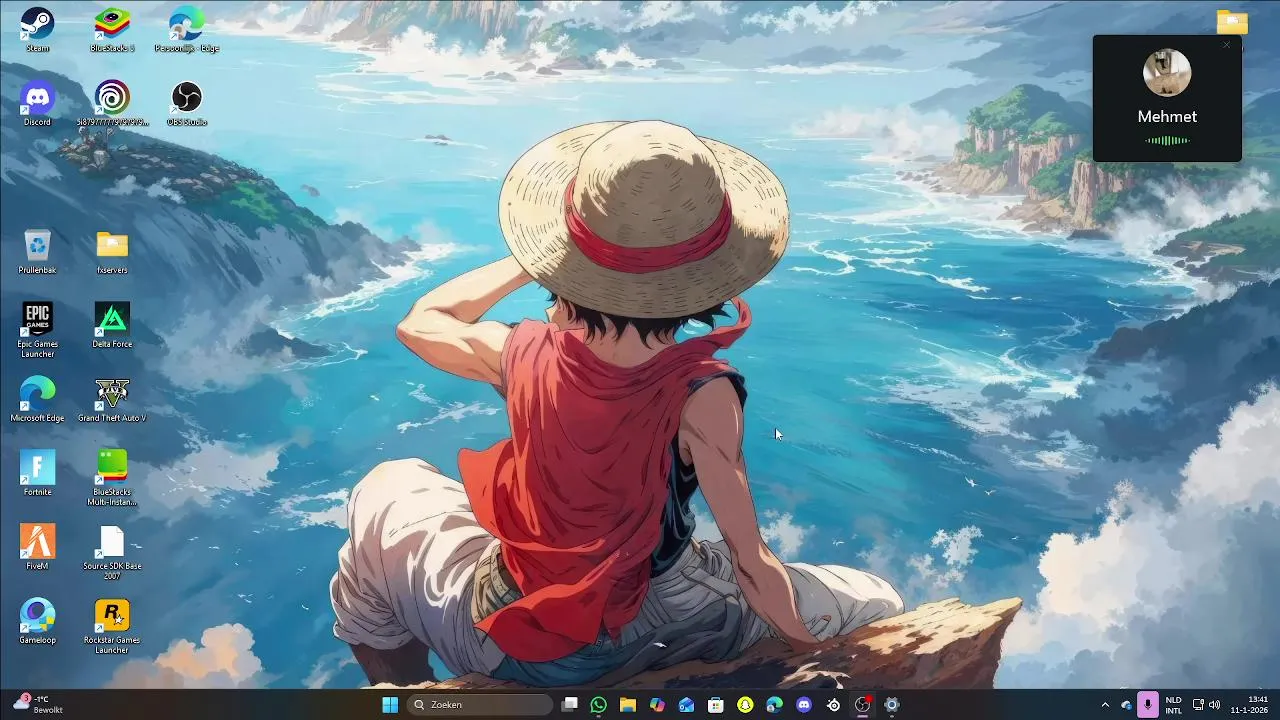
Task: Switch the NLD INTL input language
Action: (x=1173, y=705)
